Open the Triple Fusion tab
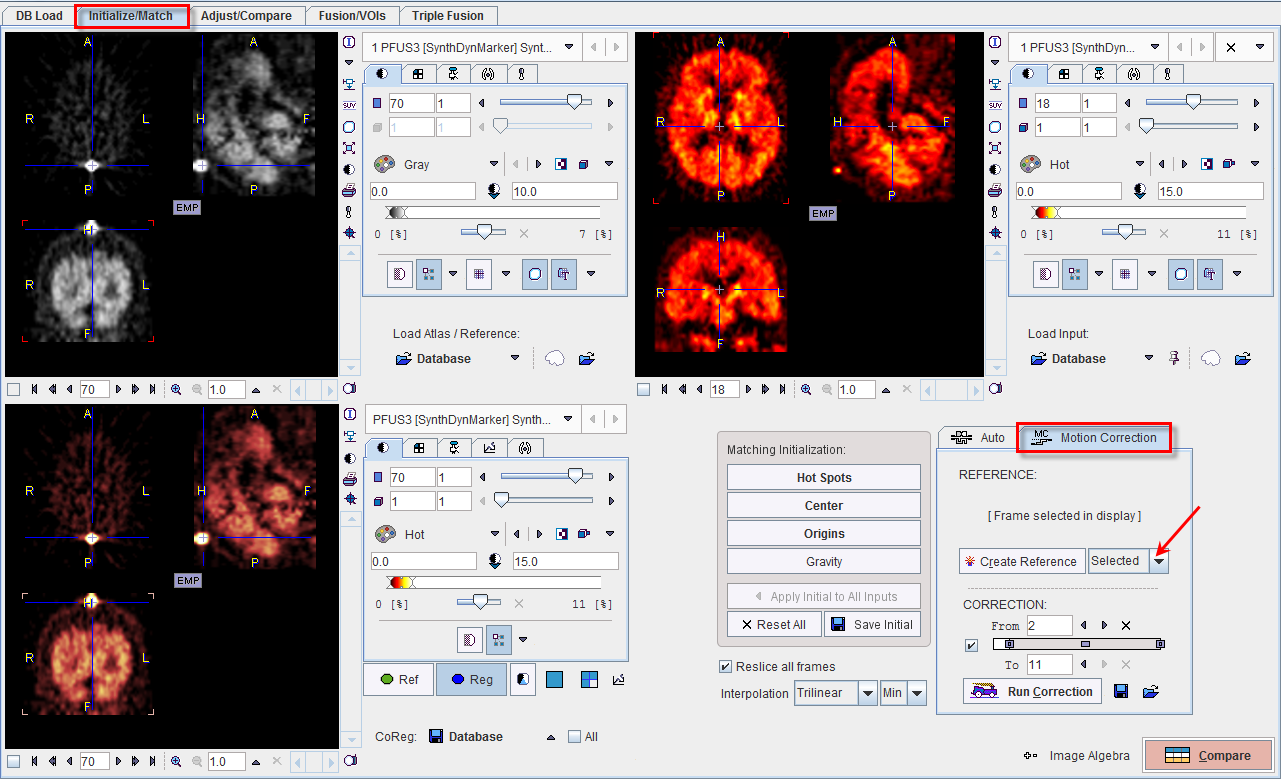This screenshot has height=779, width=1281. pos(447,16)
